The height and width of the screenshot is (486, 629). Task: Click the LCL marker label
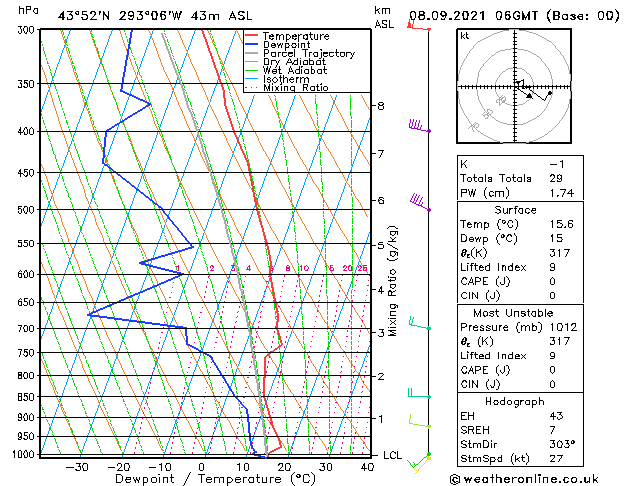point(392,455)
